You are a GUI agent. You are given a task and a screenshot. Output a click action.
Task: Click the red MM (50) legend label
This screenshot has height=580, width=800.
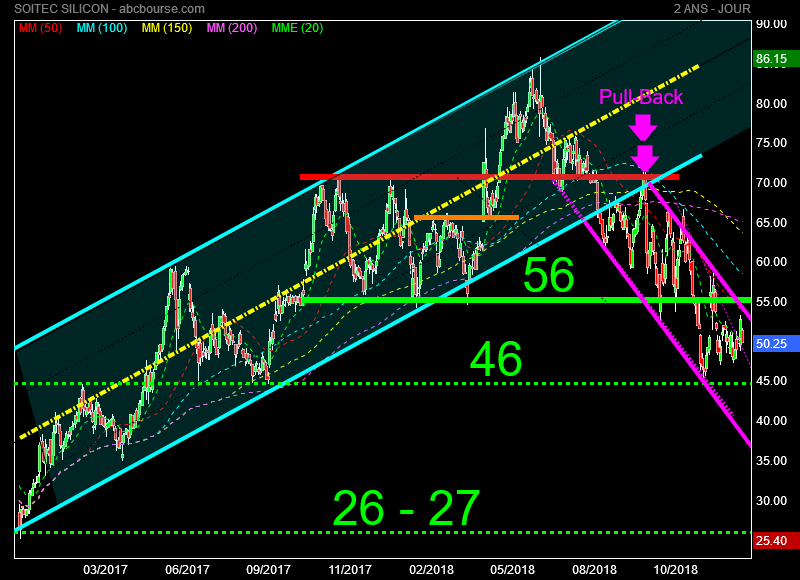coord(40,28)
